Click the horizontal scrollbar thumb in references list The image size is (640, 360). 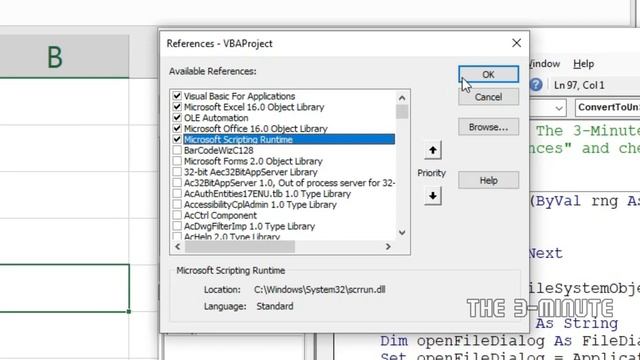point(240,247)
